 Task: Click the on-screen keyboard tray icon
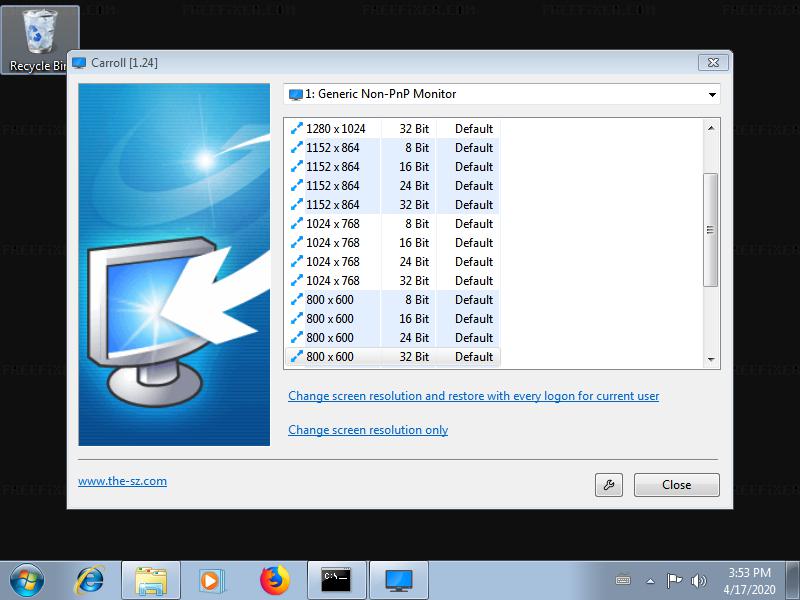623,580
